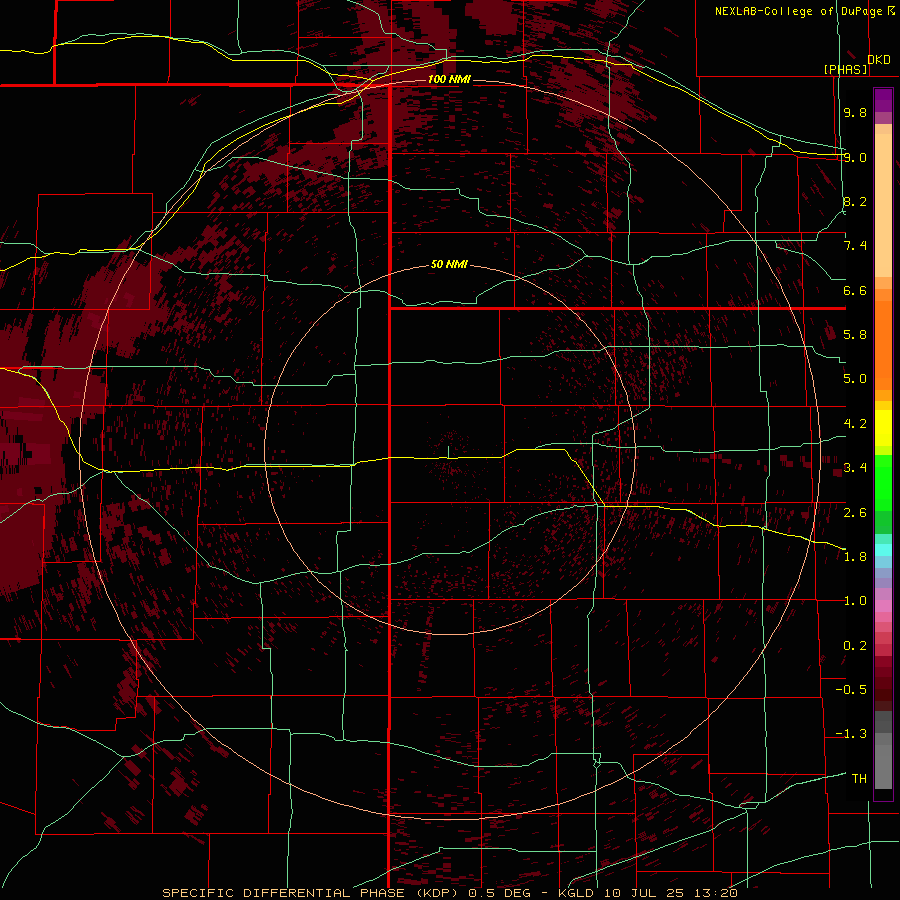The image size is (900, 900).
Task: Click the 5.8 scale value
Action: click(x=855, y=335)
